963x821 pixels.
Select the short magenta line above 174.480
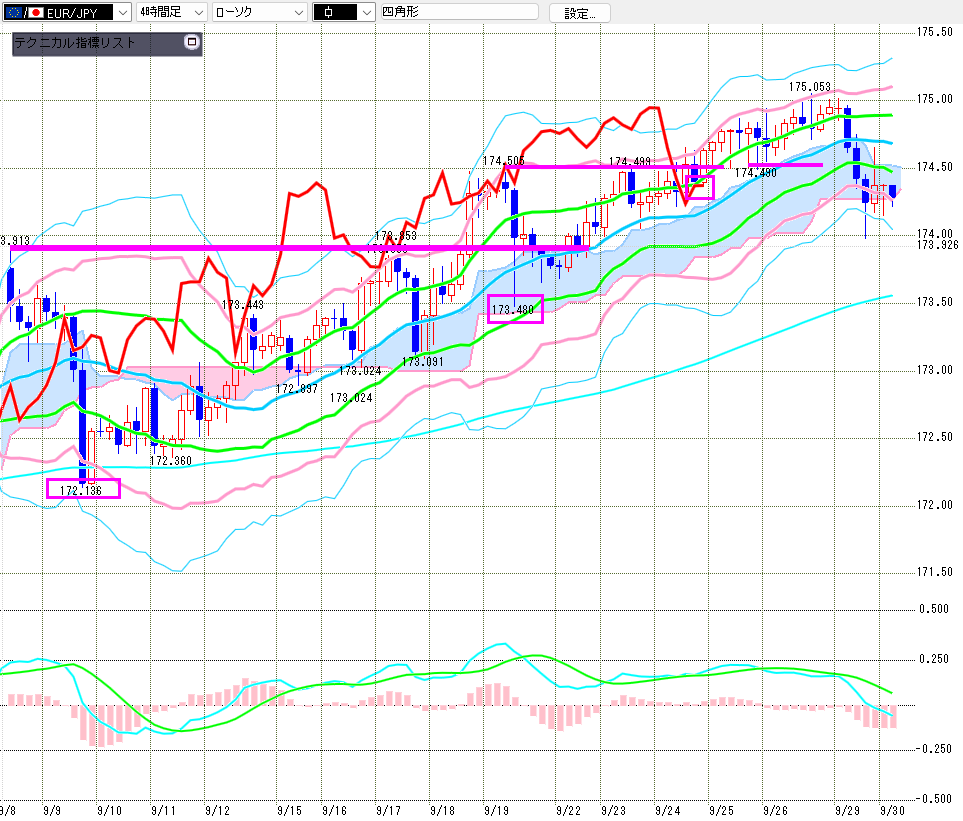pos(785,165)
